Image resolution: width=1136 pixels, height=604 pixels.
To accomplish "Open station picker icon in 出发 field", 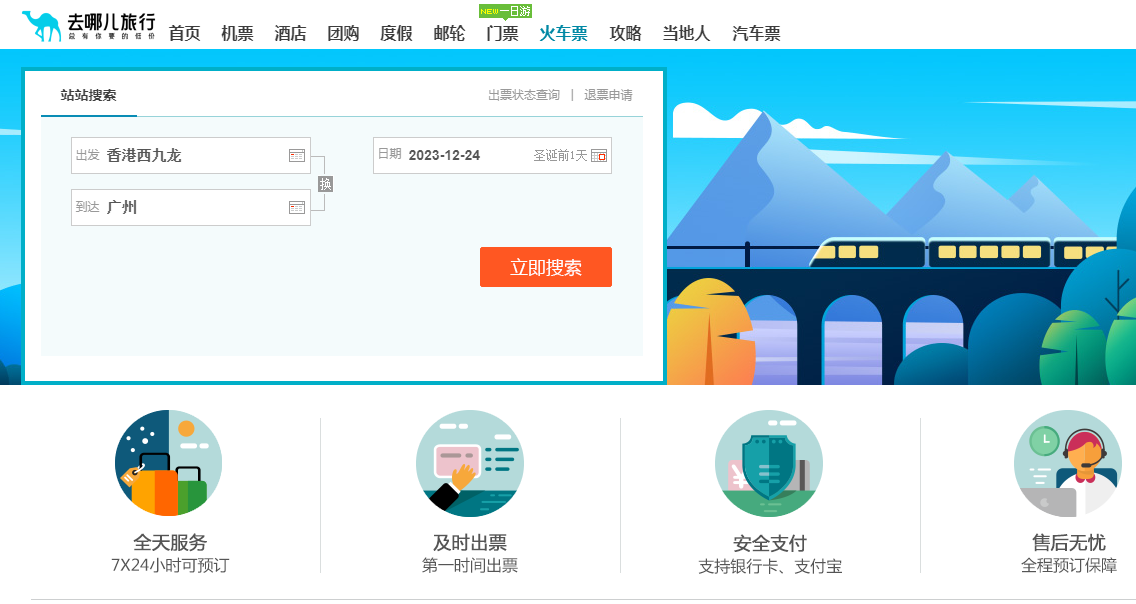I will [x=297, y=156].
